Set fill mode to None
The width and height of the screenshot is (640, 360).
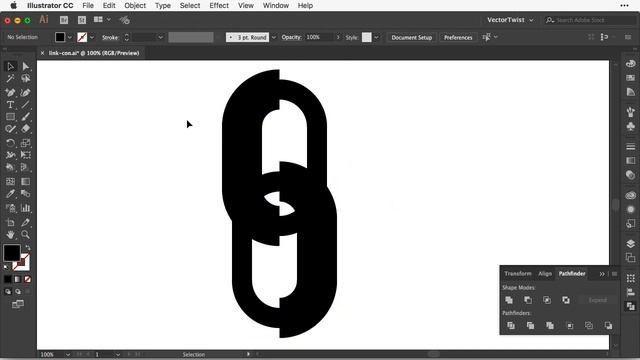(27, 279)
